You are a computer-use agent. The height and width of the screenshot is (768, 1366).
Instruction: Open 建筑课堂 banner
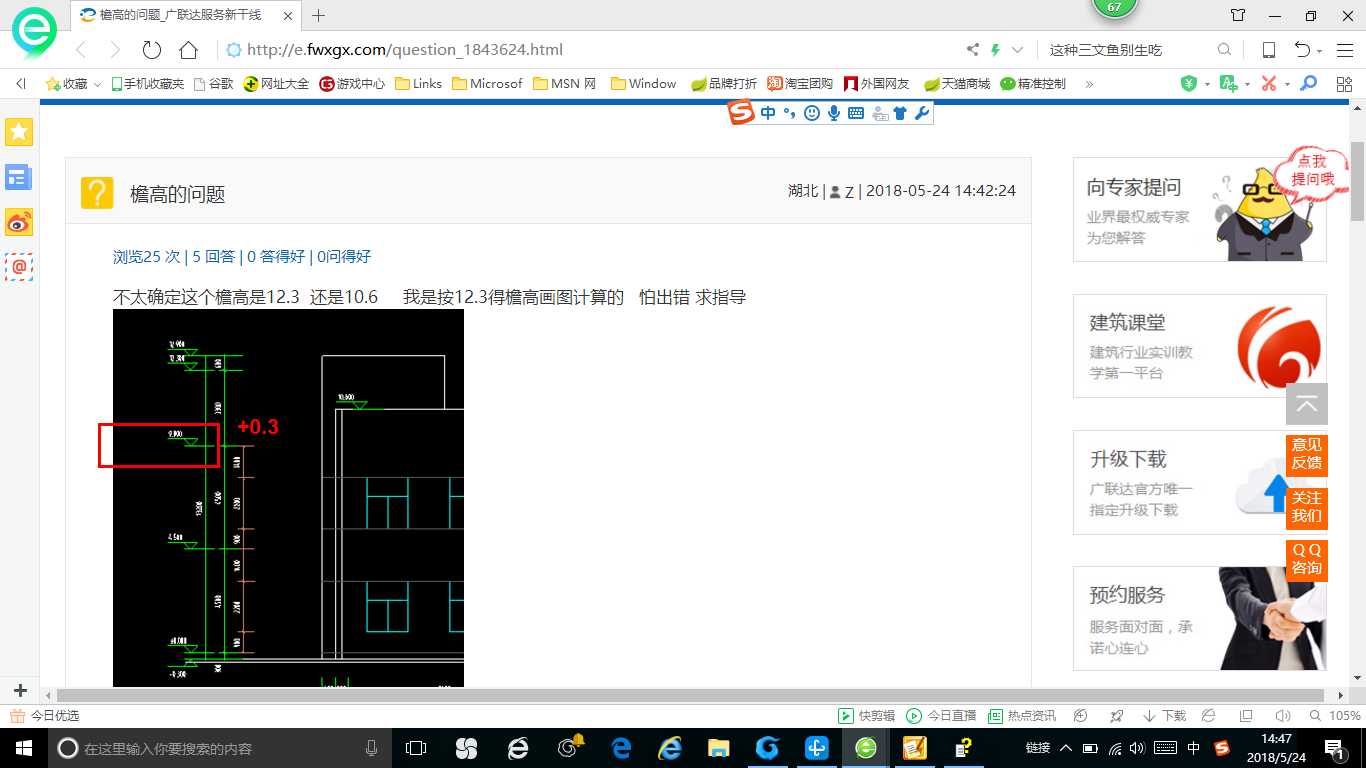(1199, 346)
